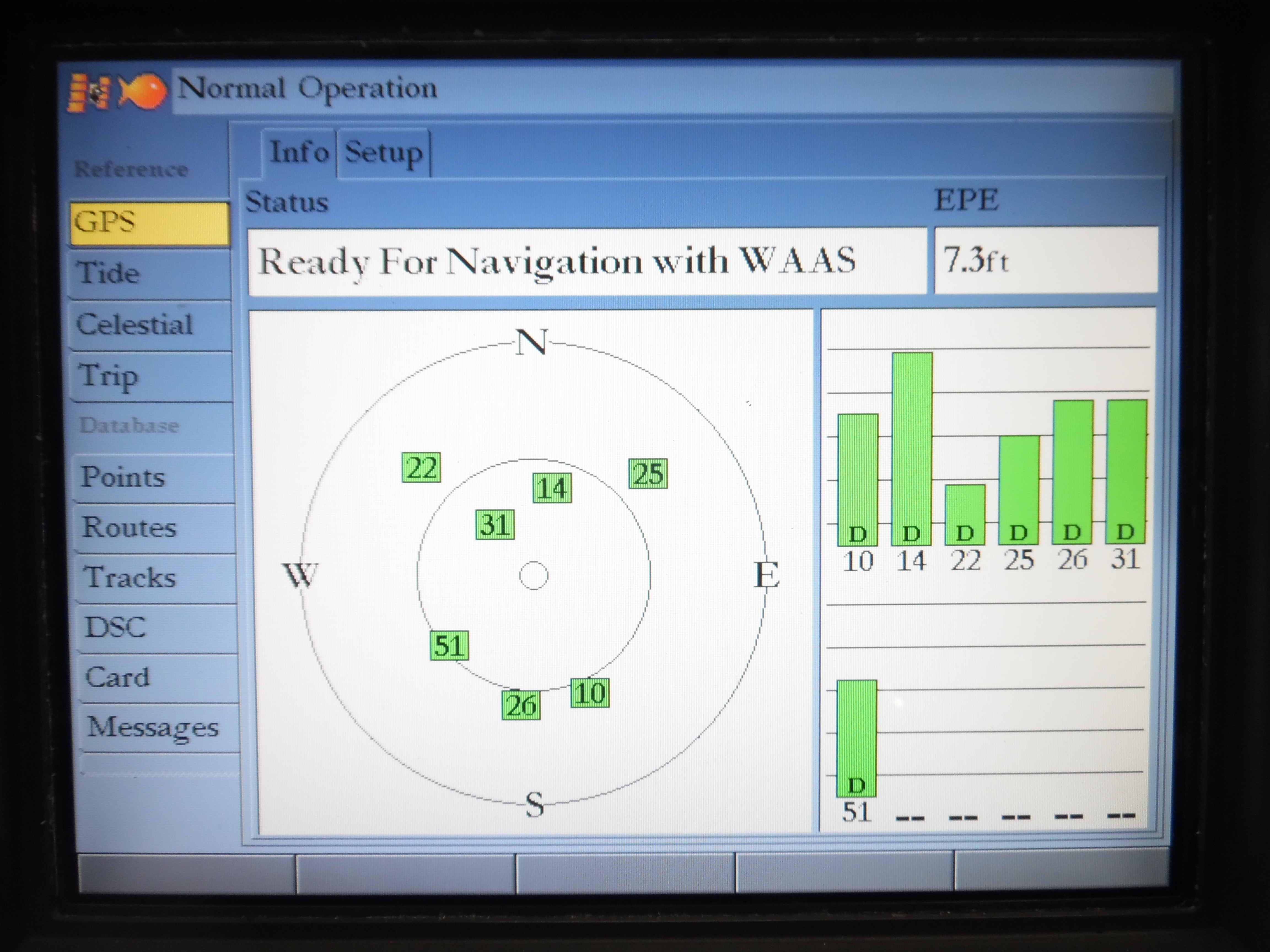Viewport: 1270px width, 952px height.
Task: Click the first empty soft key button
Action: point(187,874)
